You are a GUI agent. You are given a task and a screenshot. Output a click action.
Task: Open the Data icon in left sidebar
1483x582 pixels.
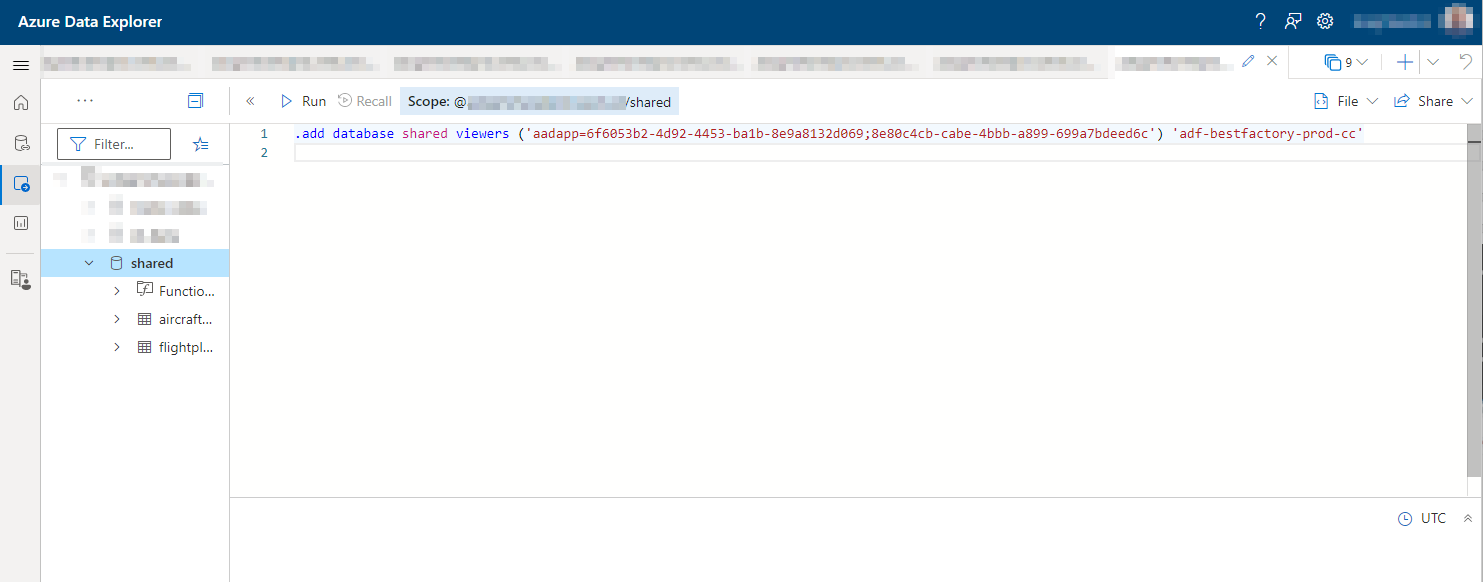click(x=20, y=143)
